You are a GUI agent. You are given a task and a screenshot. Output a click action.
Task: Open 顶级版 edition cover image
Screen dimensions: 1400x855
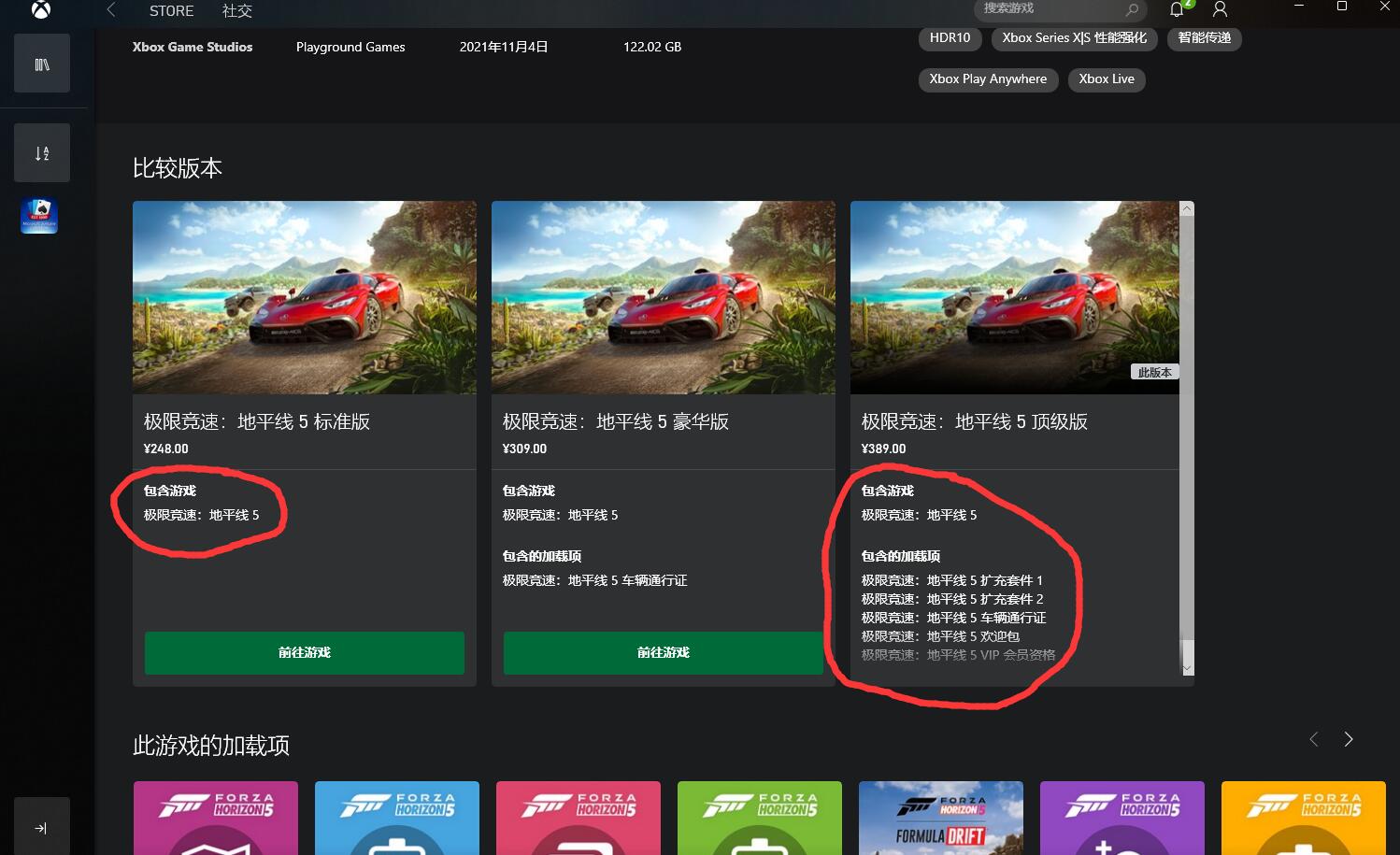1015,297
